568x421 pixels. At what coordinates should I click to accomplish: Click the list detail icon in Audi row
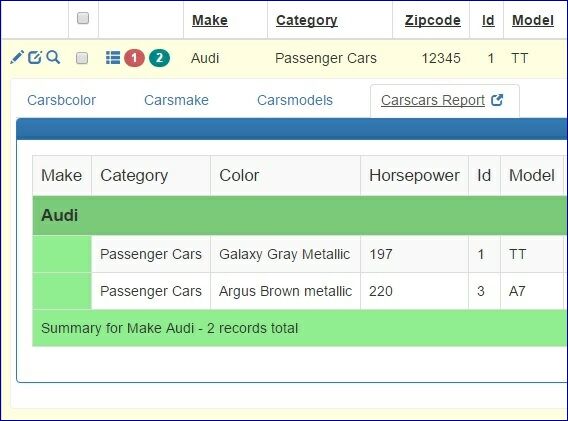click(x=113, y=58)
